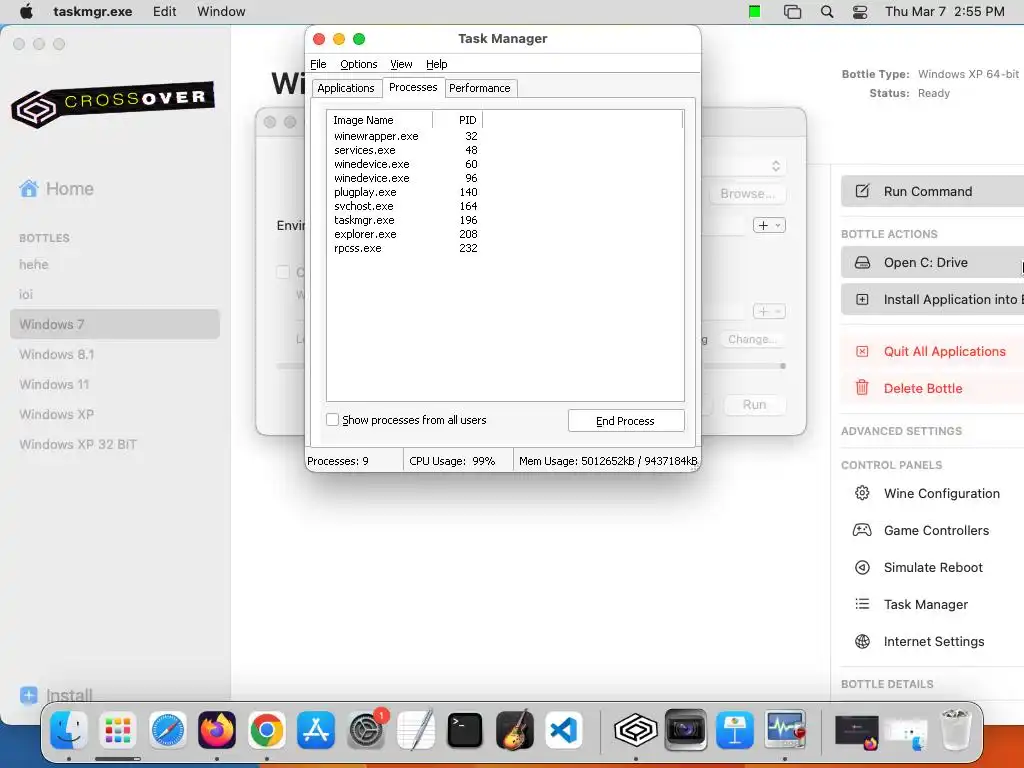Click the Quit All Applications x icon
Viewport: 1024px width, 768px height.
tap(862, 351)
